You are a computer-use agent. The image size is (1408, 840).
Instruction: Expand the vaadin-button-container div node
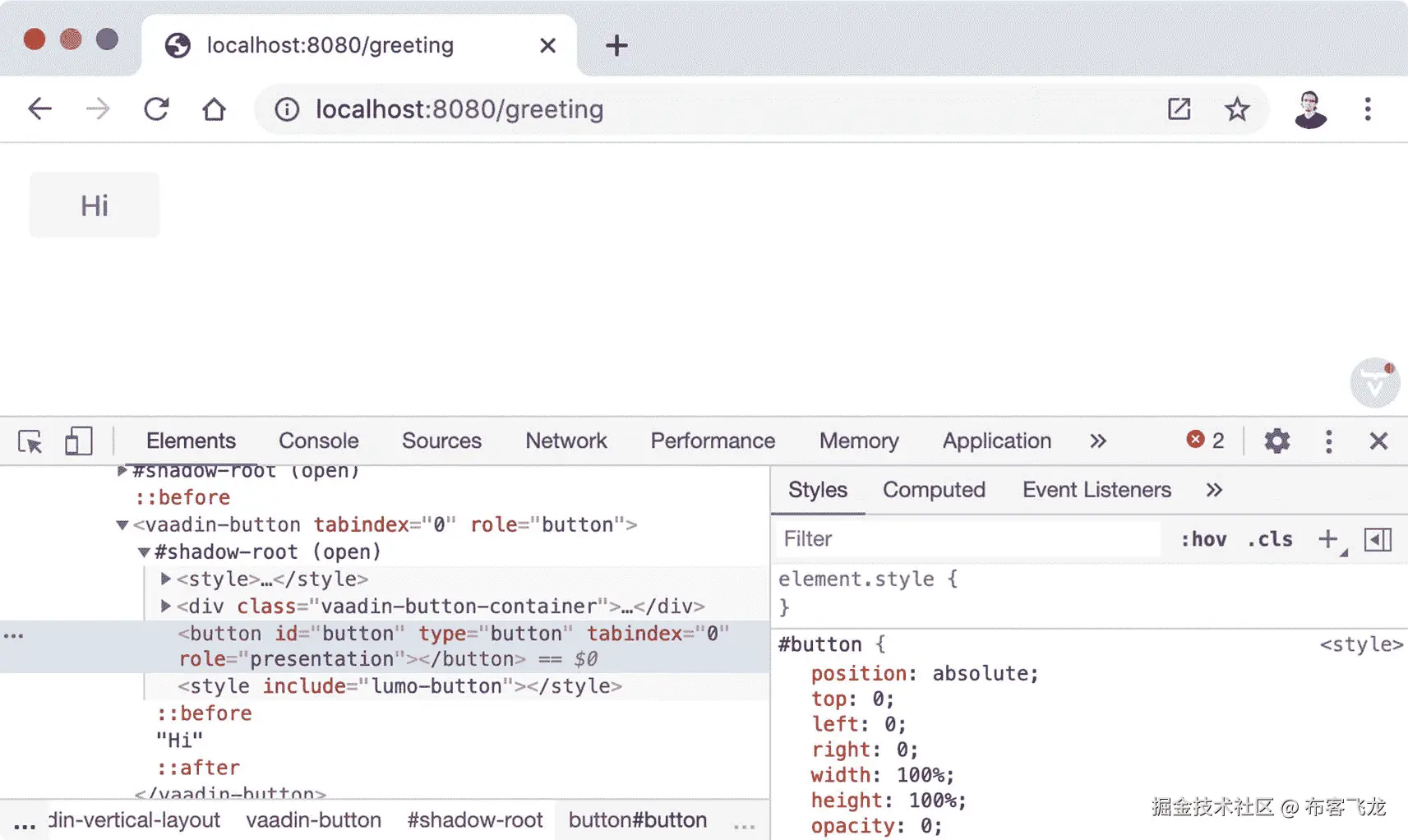tap(166, 607)
